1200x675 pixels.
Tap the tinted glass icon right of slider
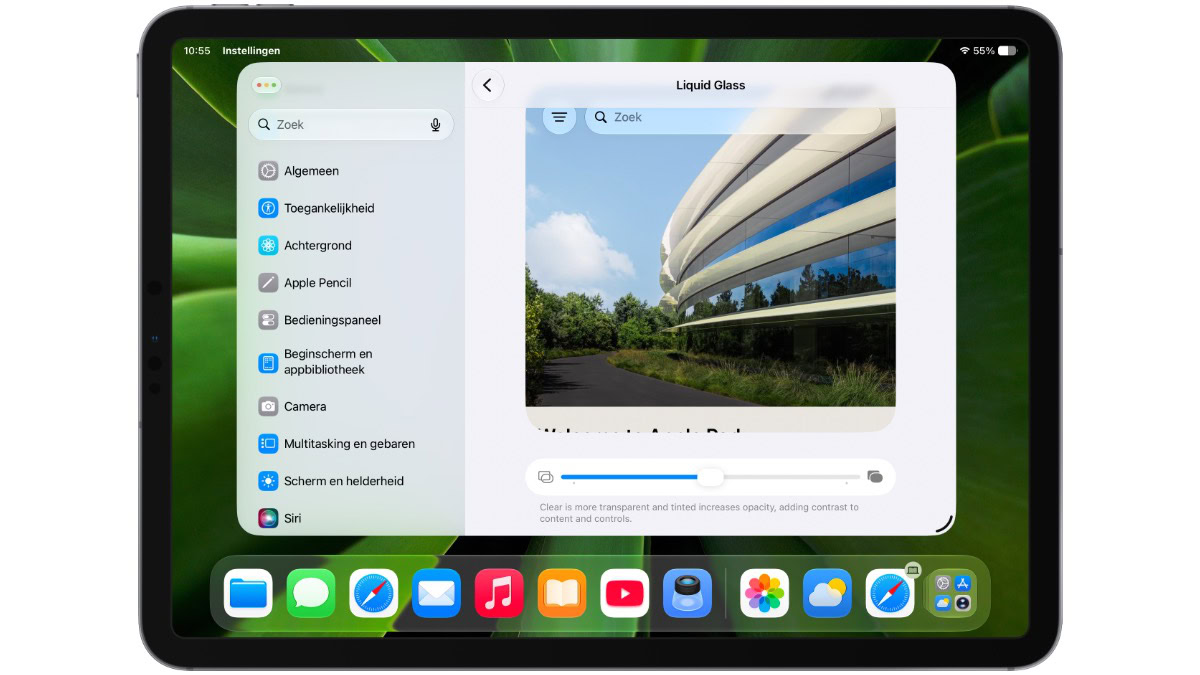(875, 477)
